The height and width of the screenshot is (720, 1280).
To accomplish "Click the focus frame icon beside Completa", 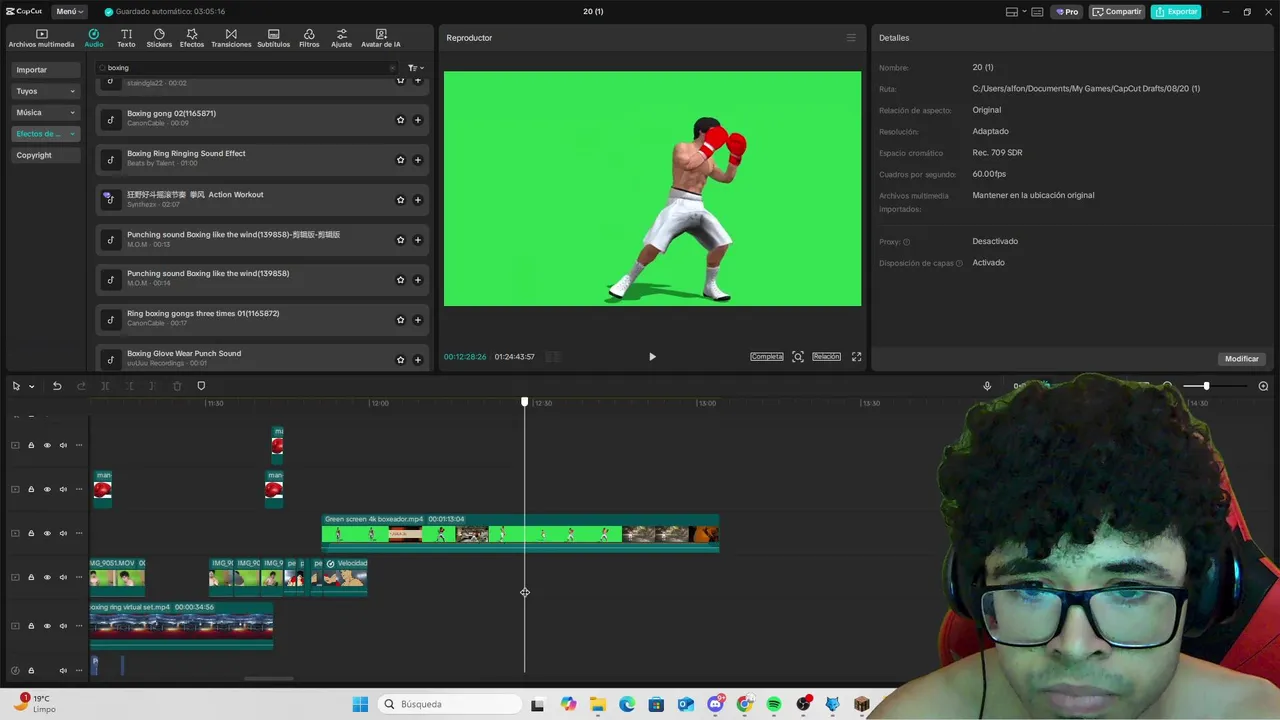I will click(x=798, y=357).
